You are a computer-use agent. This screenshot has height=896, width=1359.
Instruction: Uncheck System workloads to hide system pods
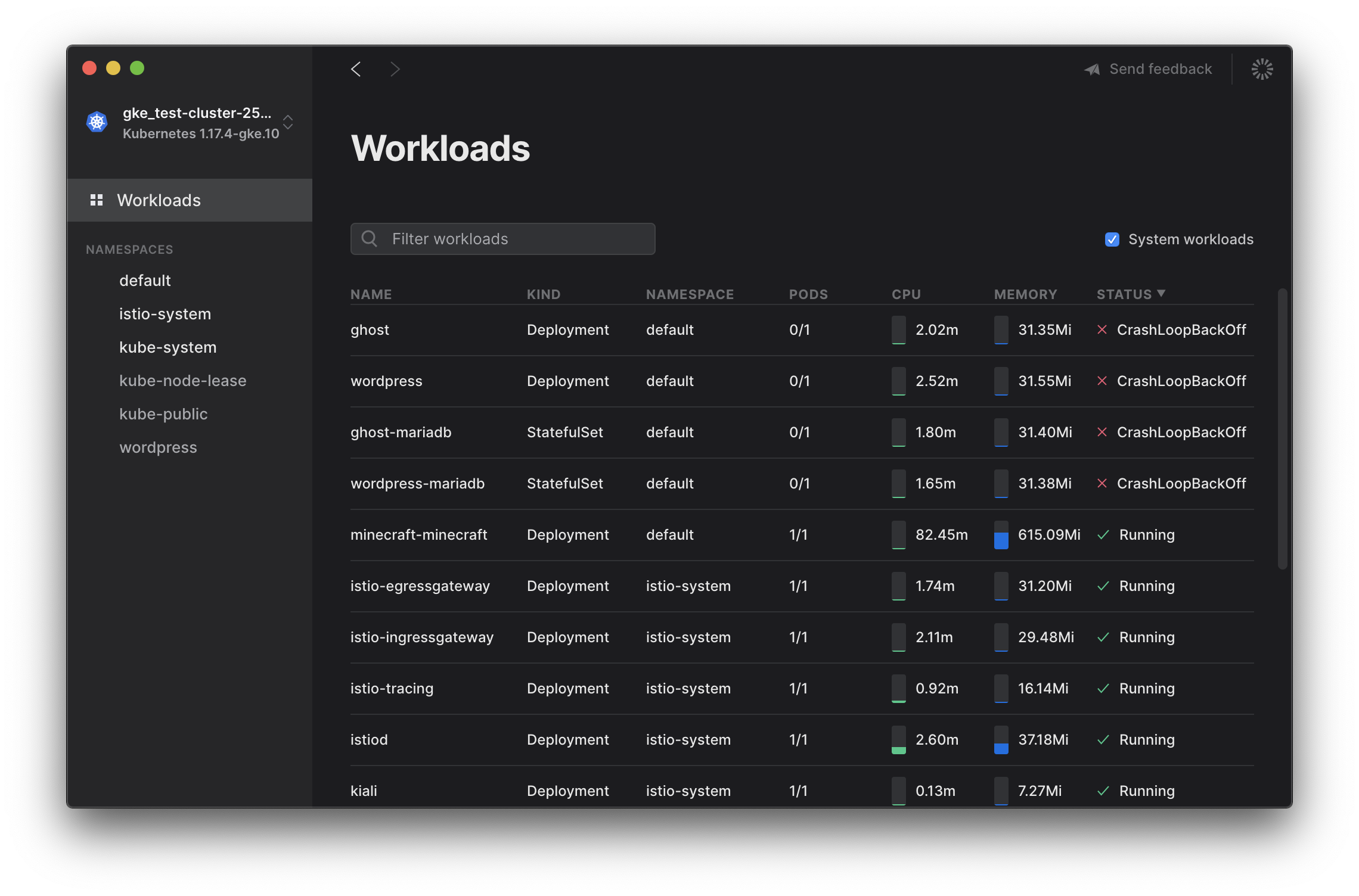click(x=1112, y=239)
